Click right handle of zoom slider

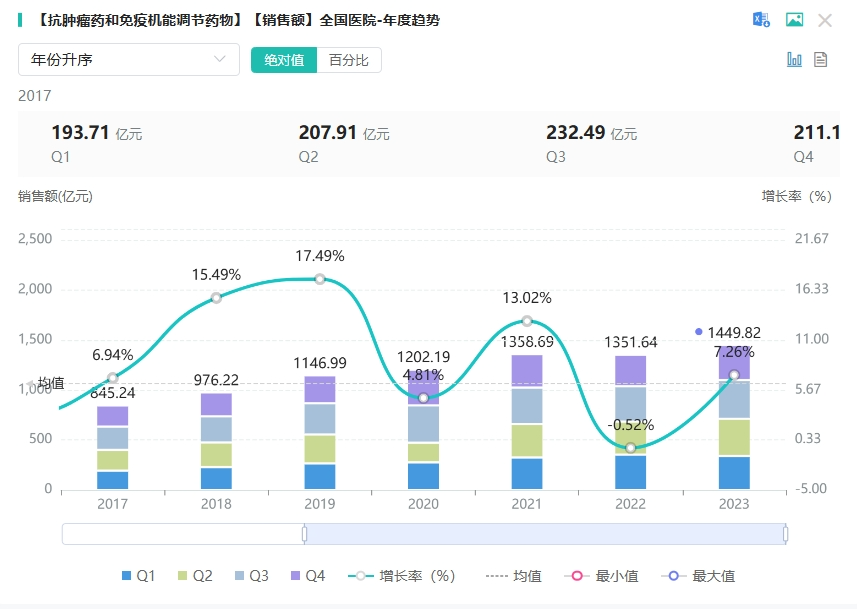(785, 534)
